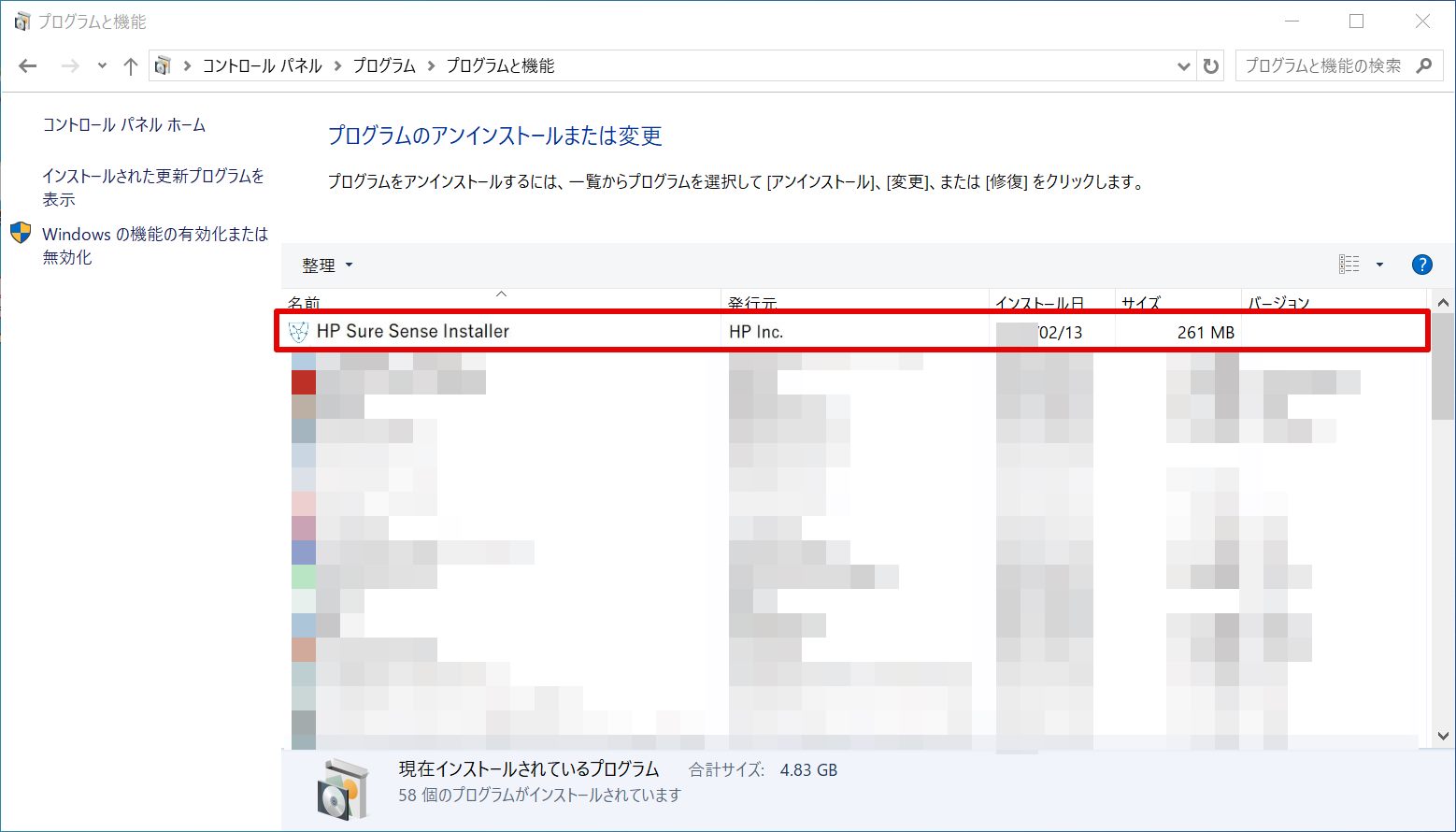Click the Up one level arrow

click(131, 65)
